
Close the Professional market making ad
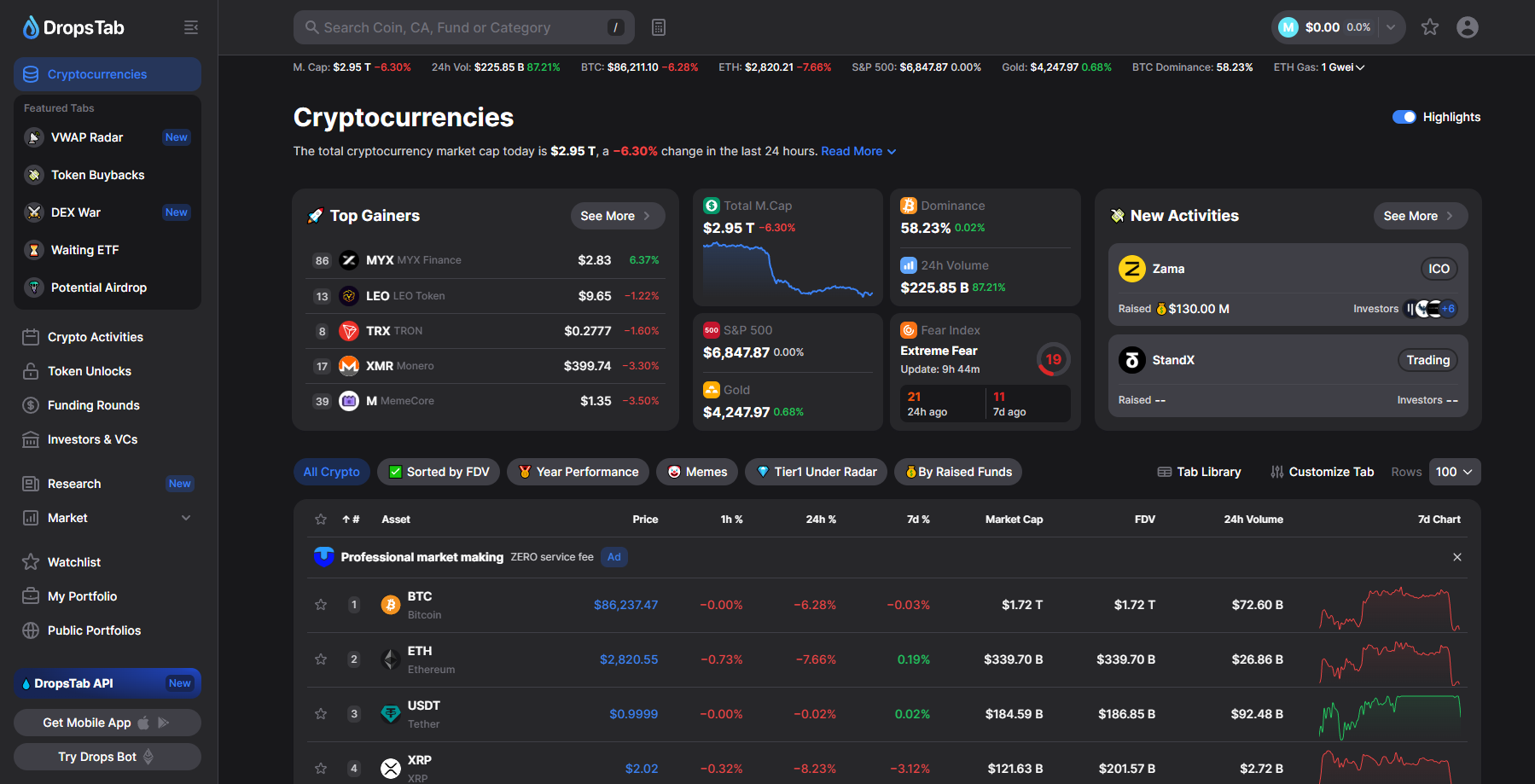[x=1457, y=557]
